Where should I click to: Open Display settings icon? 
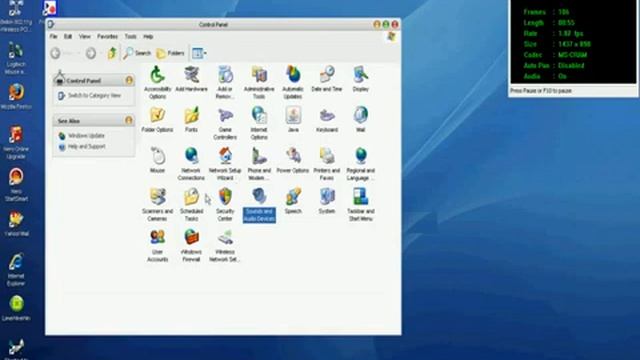[360, 79]
